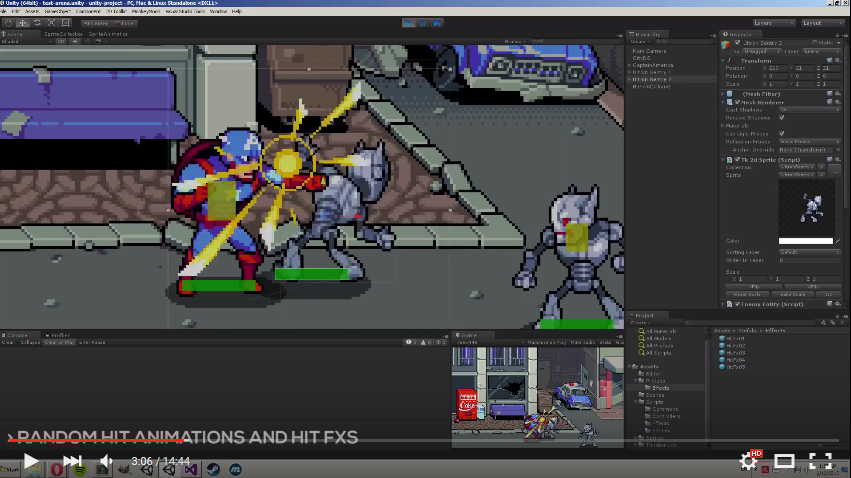Toggle scene lighting in Scene view
The width and height of the screenshot is (851, 478).
point(75,41)
